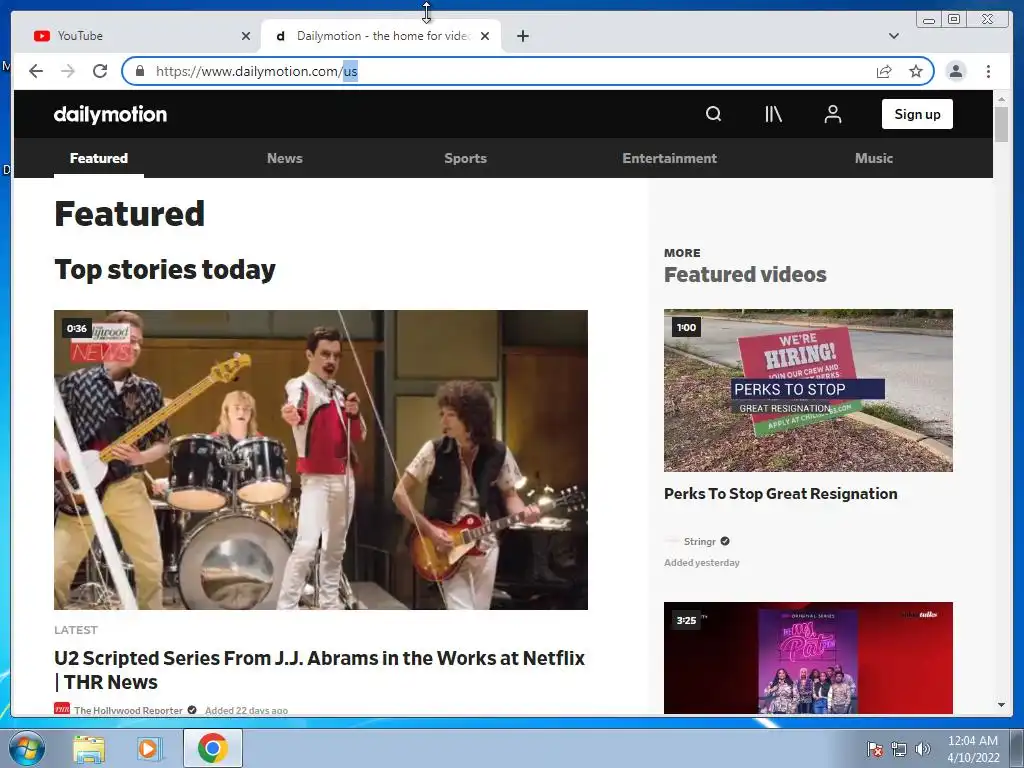Open the News category tab
Screen dimensions: 1024x768
[x=285, y=158]
